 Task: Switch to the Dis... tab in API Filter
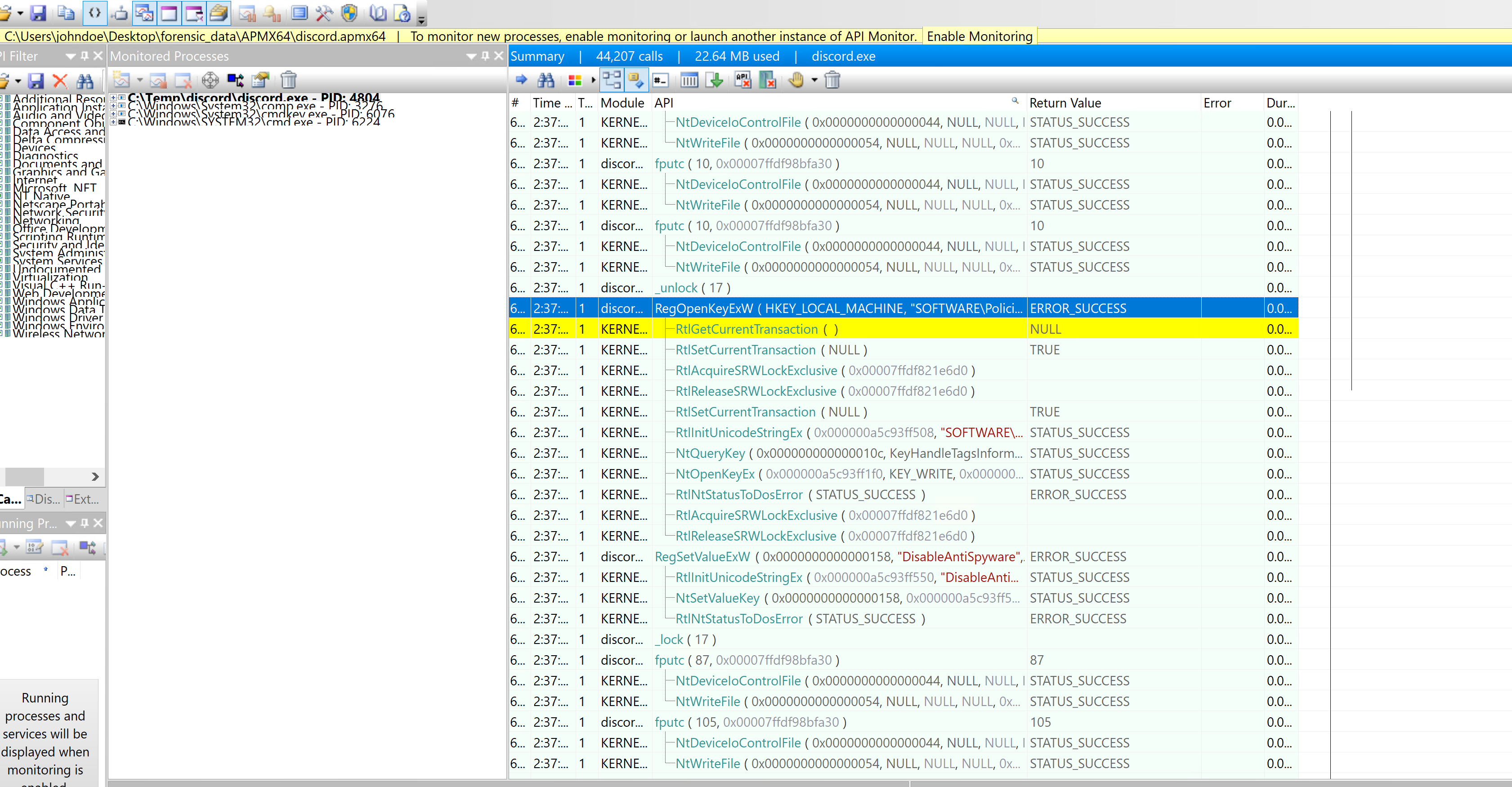(x=44, y=499)
